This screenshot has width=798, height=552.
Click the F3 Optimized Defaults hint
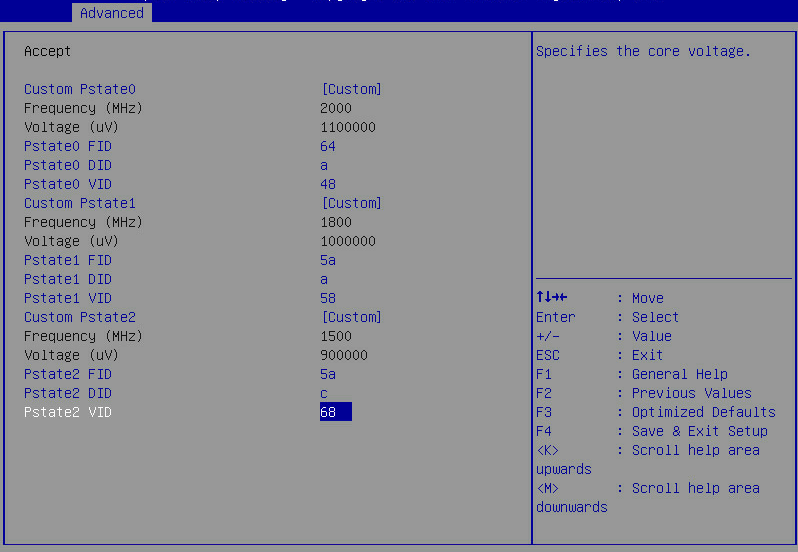coord(656,412)
